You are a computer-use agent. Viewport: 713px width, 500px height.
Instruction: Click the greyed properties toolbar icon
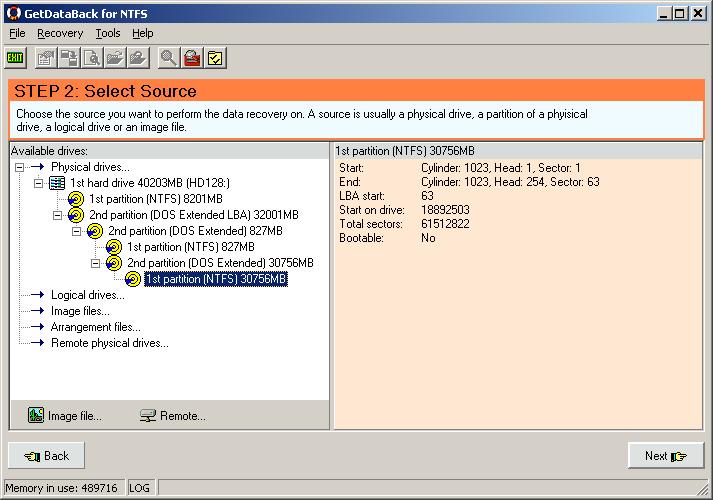click(x=46, y=58)
